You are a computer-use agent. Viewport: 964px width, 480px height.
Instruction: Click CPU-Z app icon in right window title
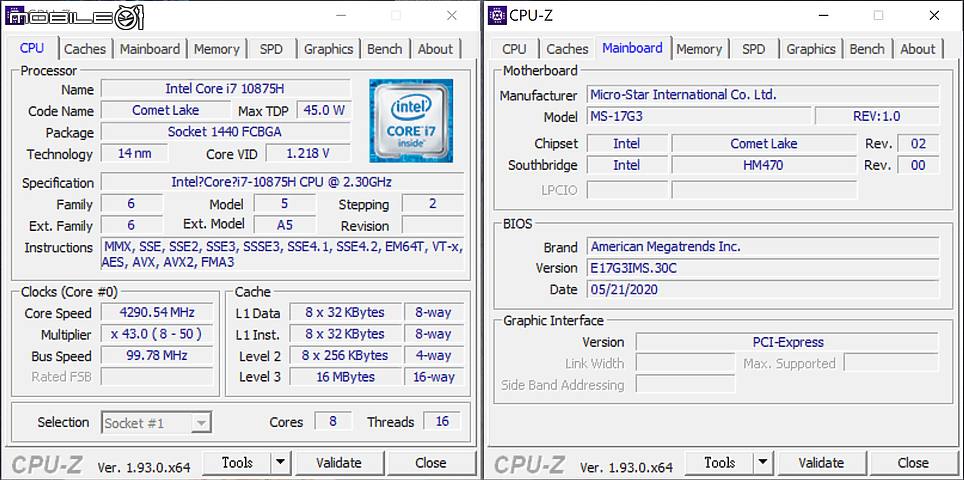[x=497, y=15]
